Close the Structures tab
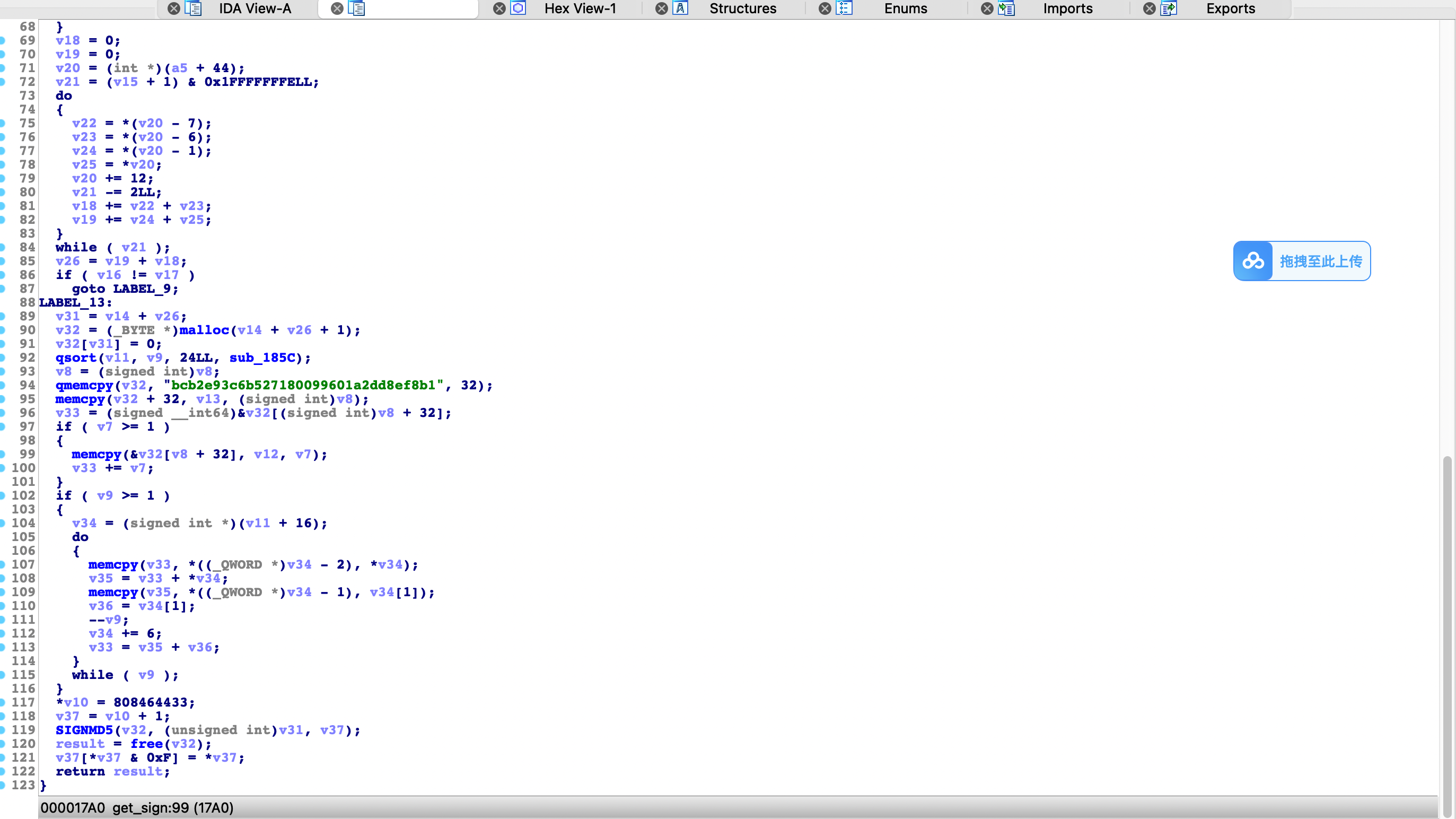This screenshot has height=819, width=1456. click(x=661, y=8)
